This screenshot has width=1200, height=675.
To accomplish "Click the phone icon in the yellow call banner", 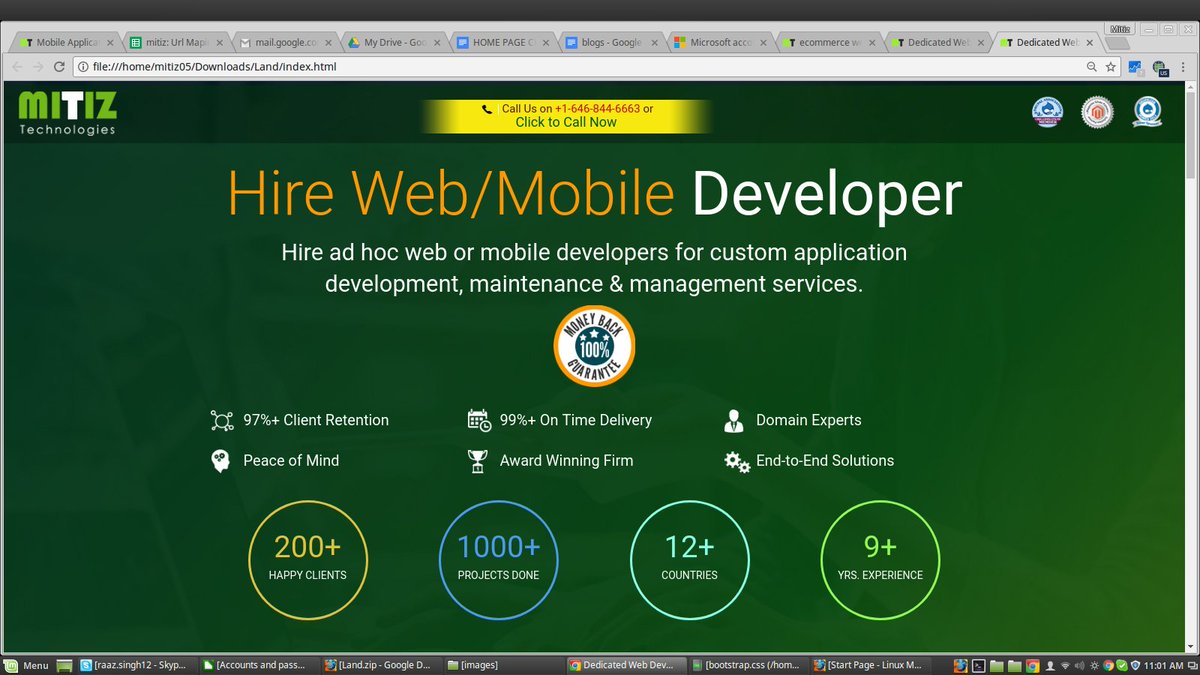I will point(487,109).
